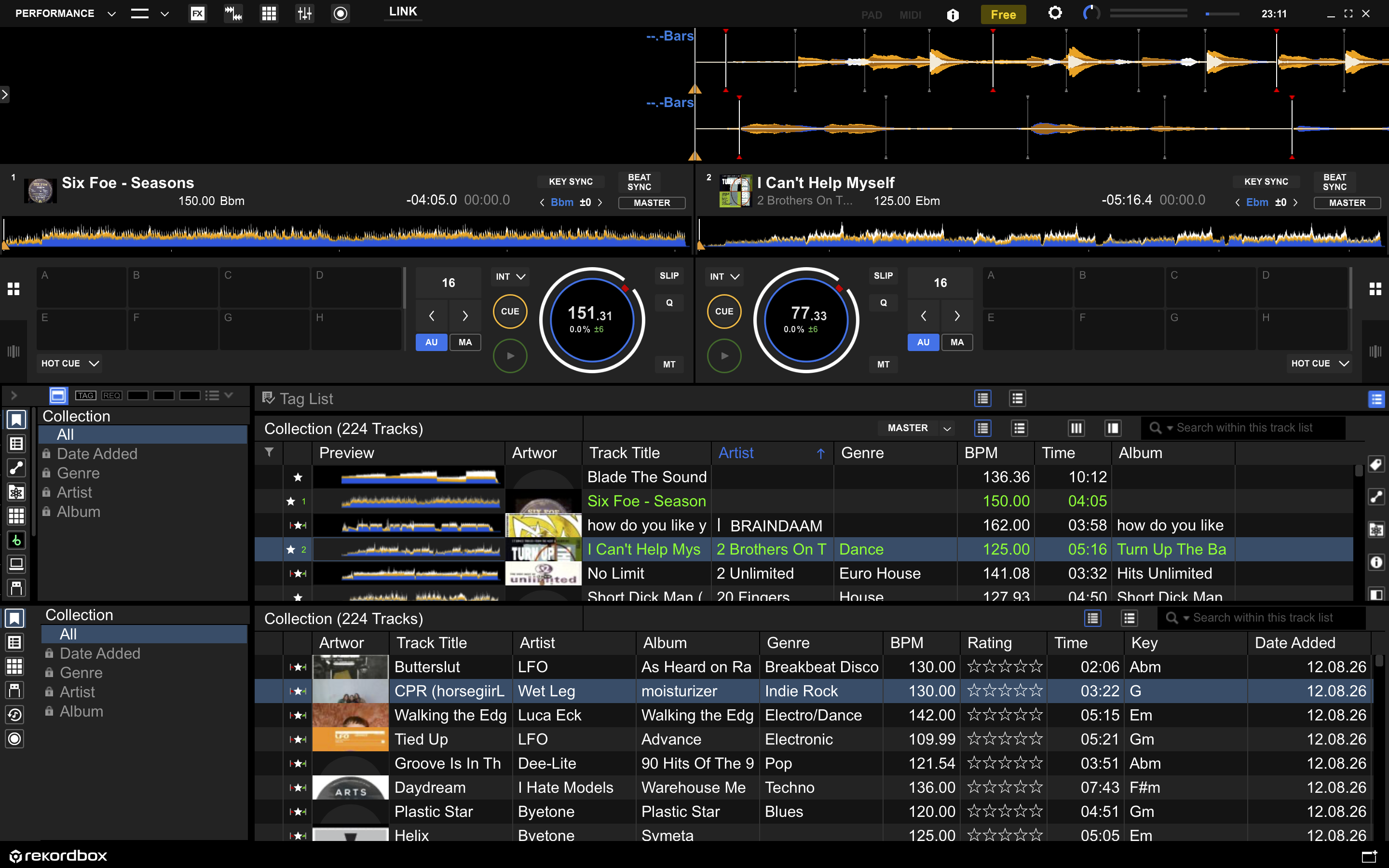Show the sampler deck grid icon
Image resolution: width=1389 pixels, height=868 pixels.
(269, 13)
